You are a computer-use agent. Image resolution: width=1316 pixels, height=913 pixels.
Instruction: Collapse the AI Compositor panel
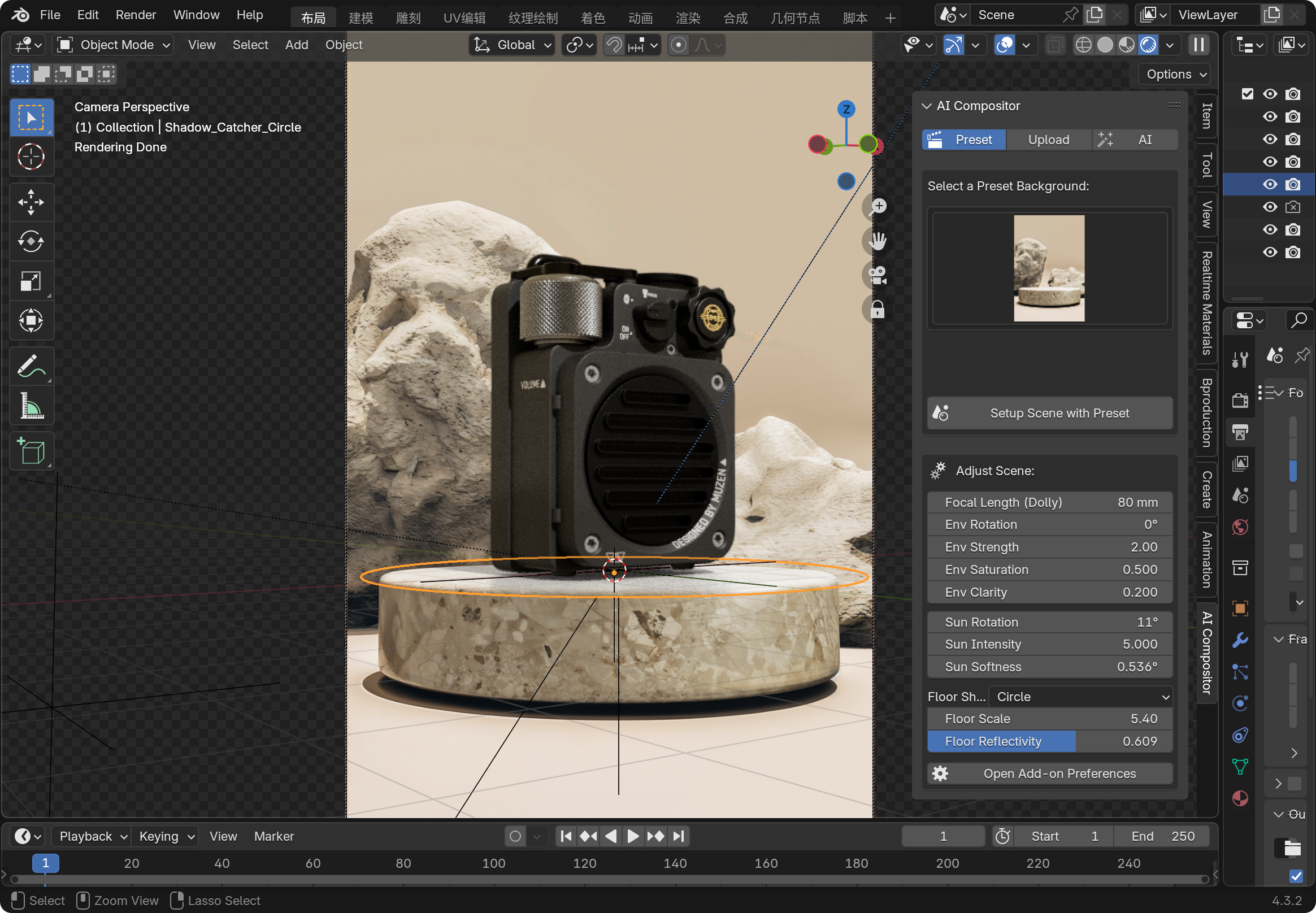926,106
